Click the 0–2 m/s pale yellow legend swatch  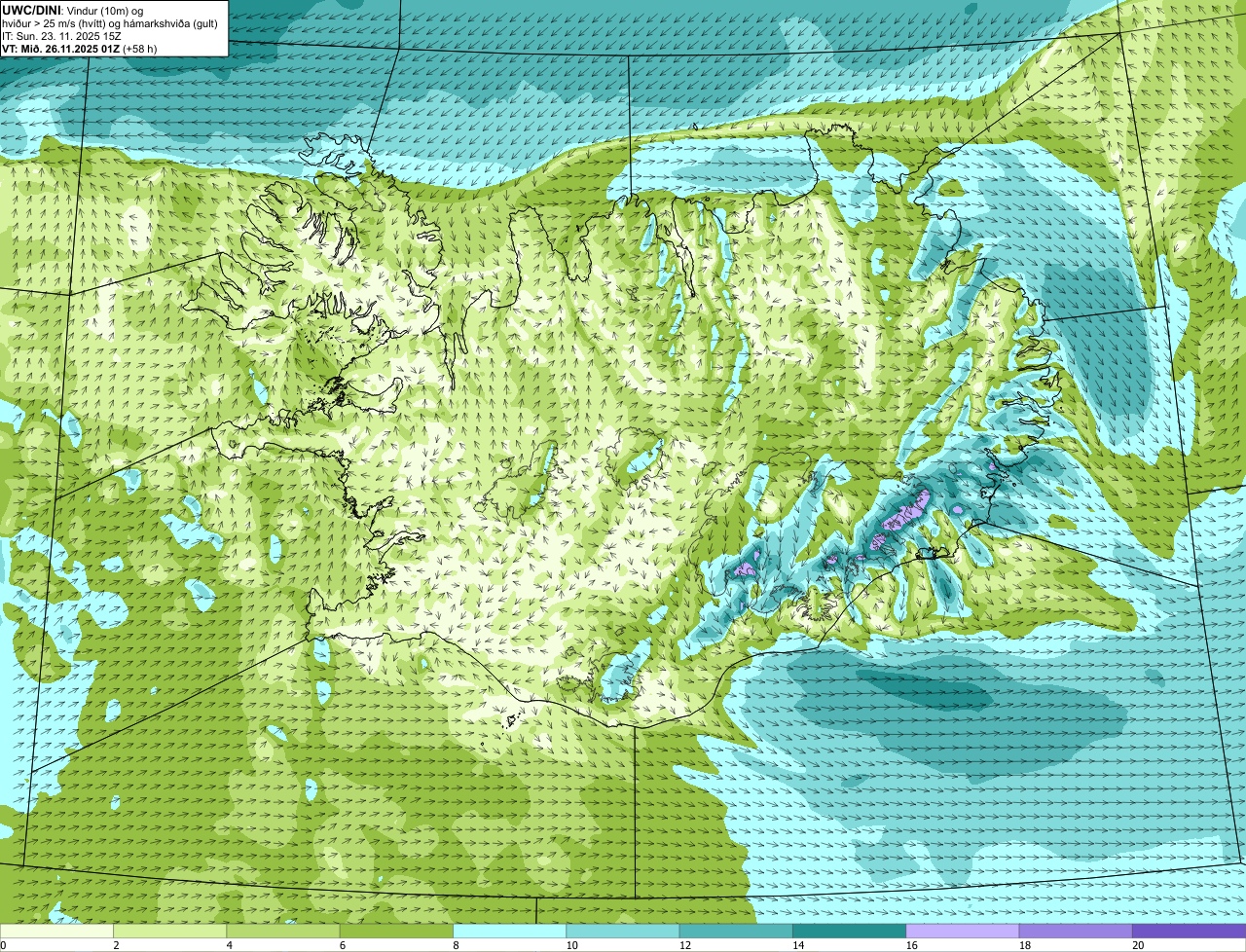(x=56, y=932)
